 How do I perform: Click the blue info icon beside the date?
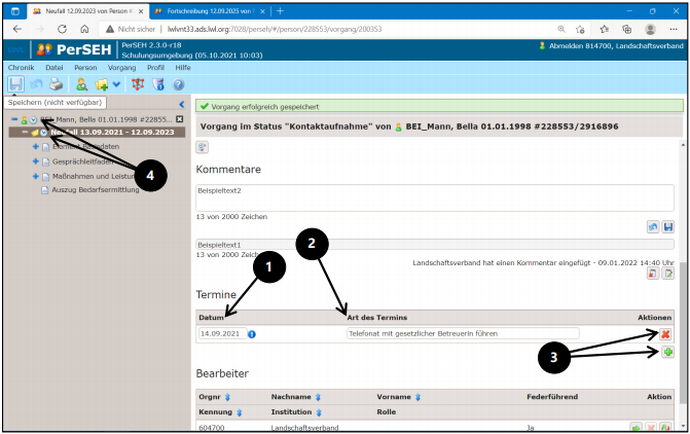[252, 334]
